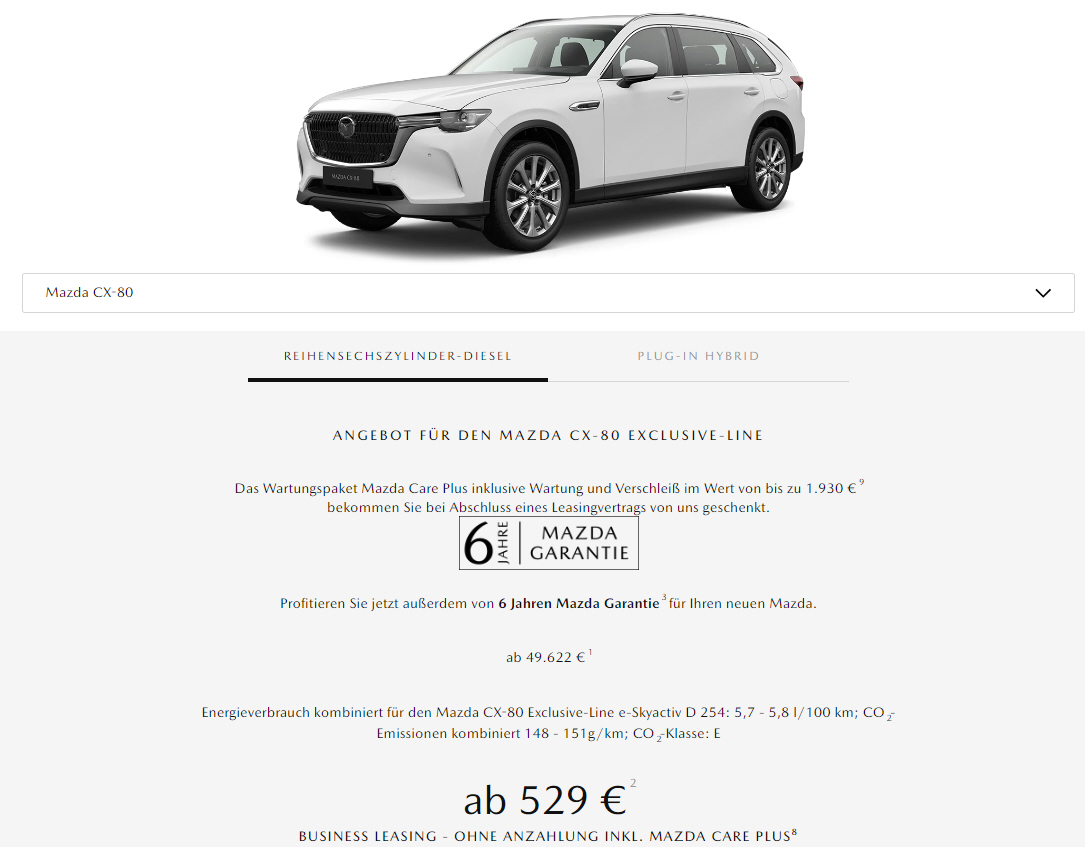Click the 6 Jahre Mazda Garantie badge
The image size is (1085, 847).
tap(549, 543)
